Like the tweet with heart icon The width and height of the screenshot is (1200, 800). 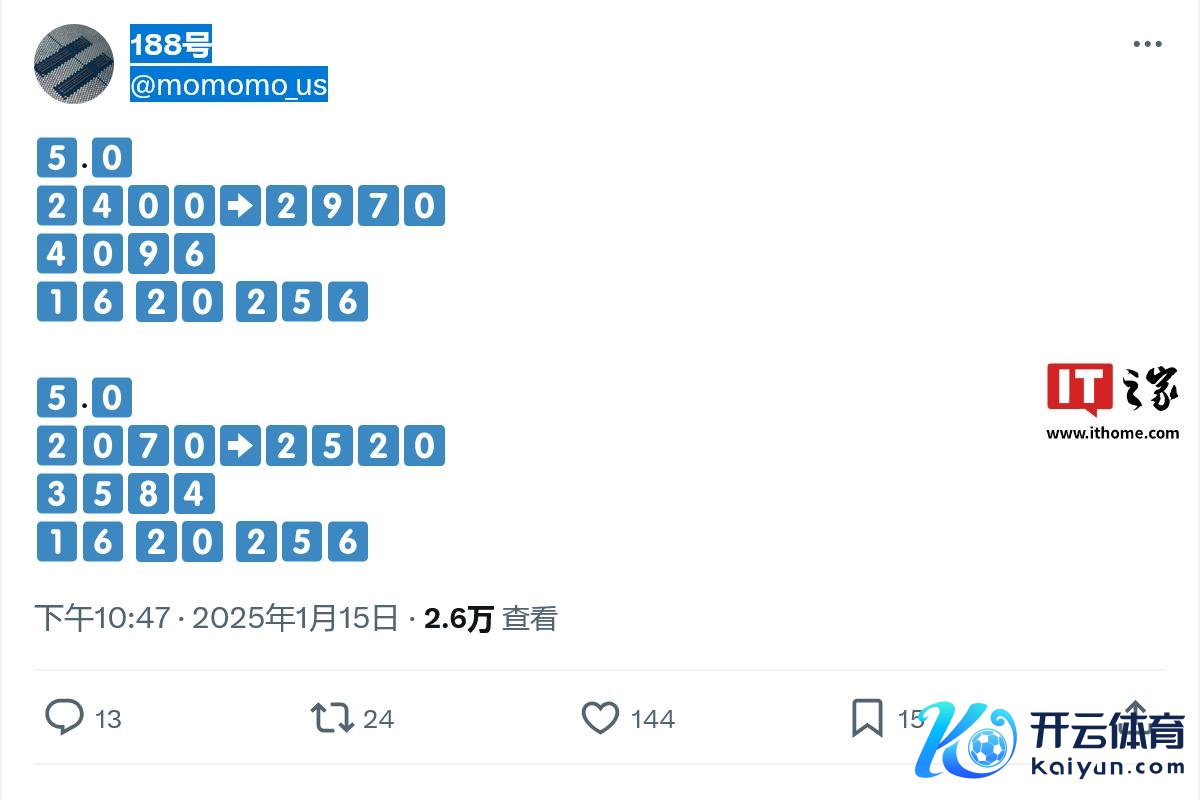(600, 717)
